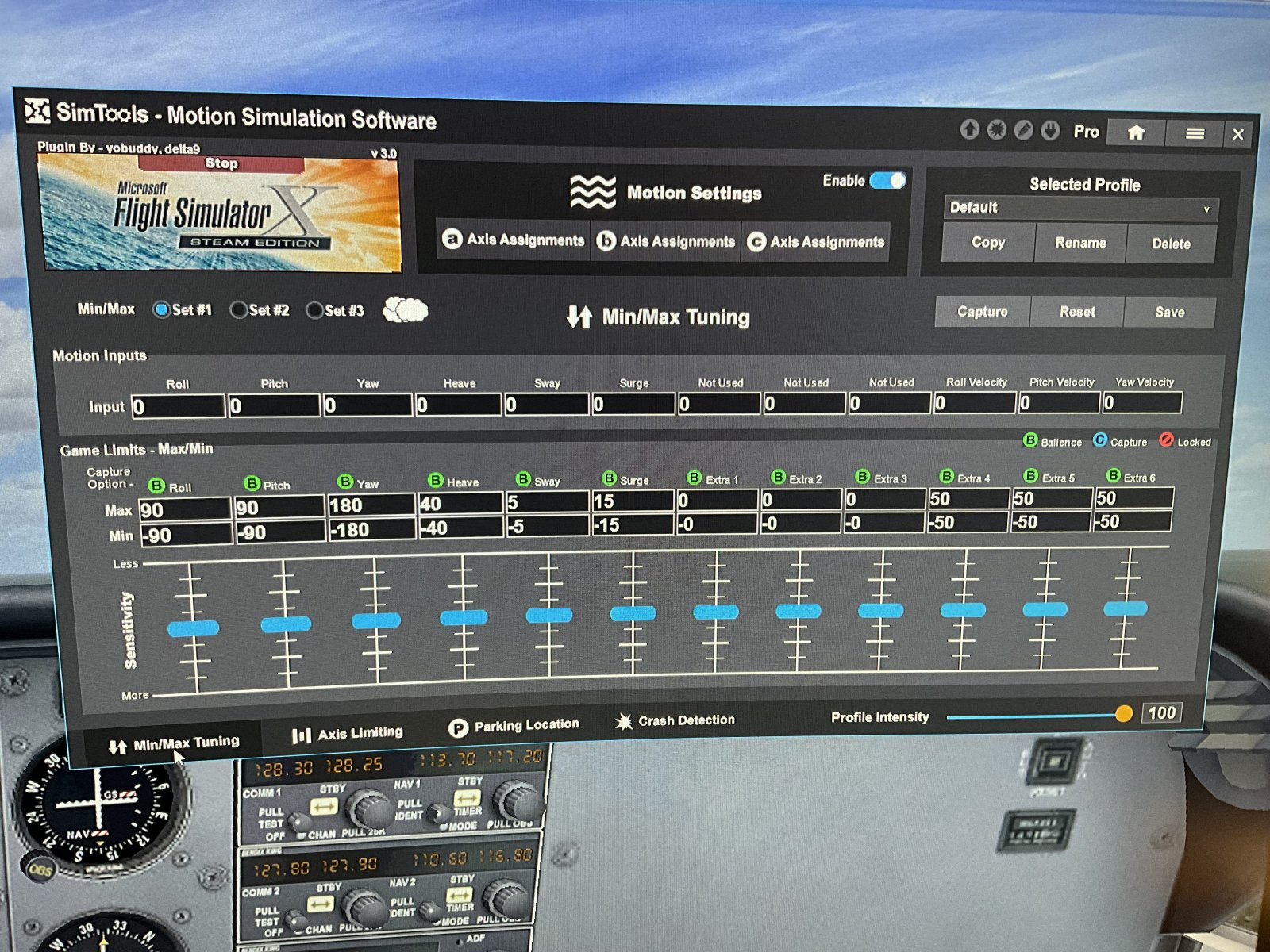
Task: Click the Surge sensitivity slider handle
Action: pos(633,612)
